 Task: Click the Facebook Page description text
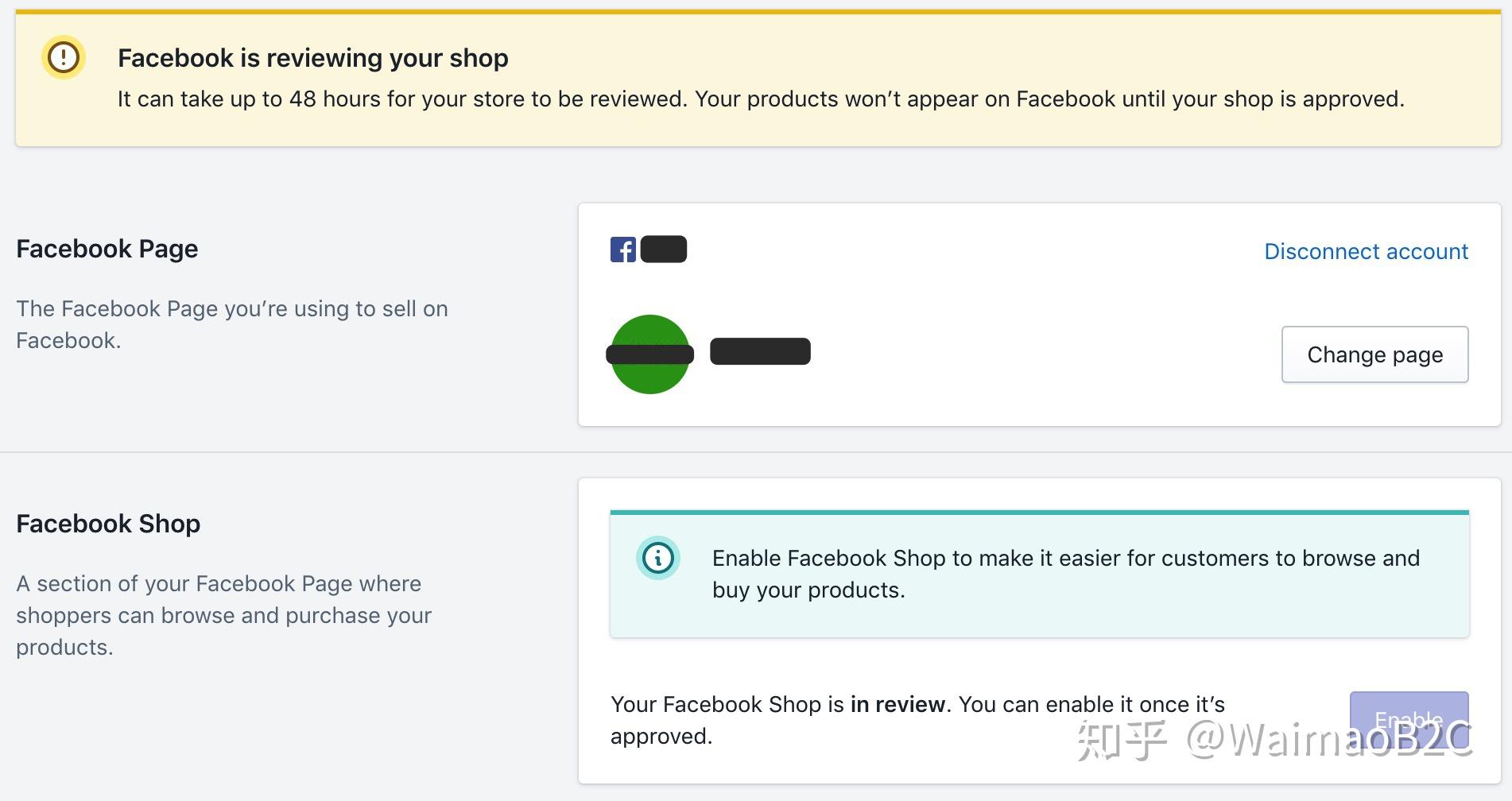232,324
